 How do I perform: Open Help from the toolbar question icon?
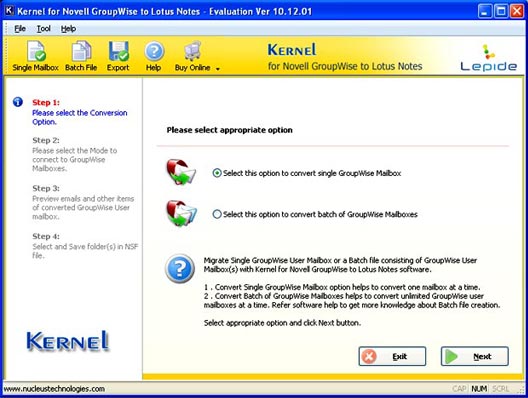(154, 51)
